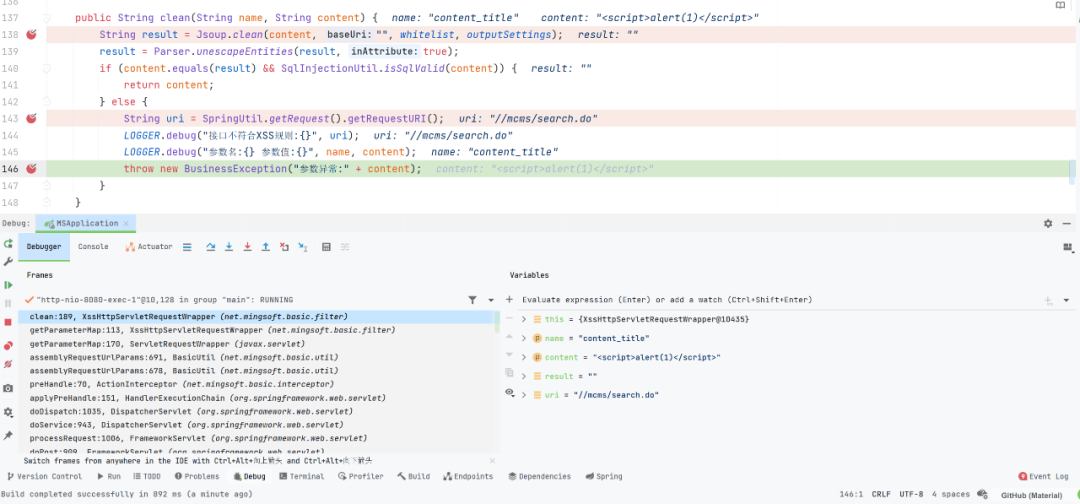Toggle breakpoint at line 138
This screenshot has height=504, width=1080.
[x=31, y=34]
